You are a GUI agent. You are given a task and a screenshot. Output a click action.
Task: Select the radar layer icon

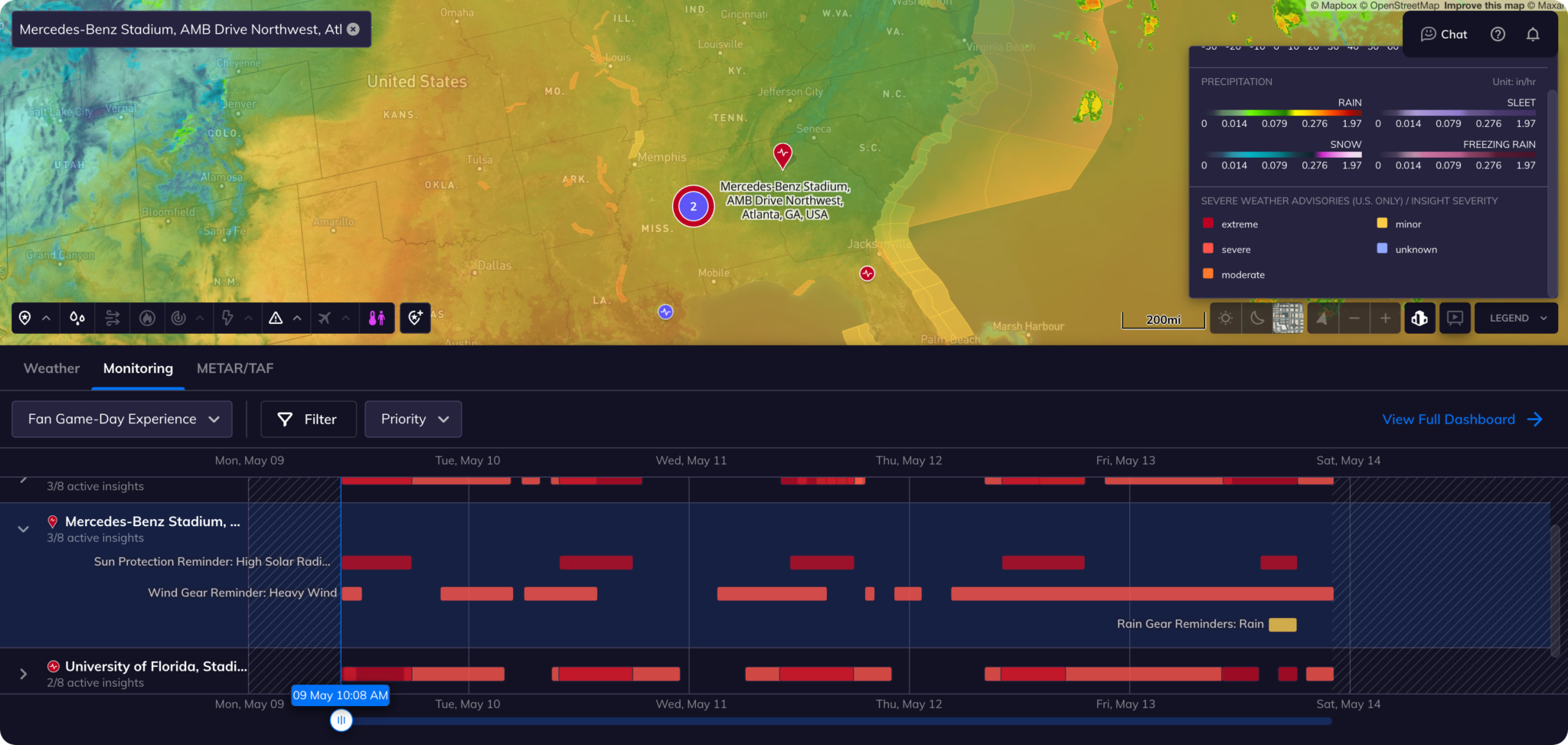[x=178, y=318]
